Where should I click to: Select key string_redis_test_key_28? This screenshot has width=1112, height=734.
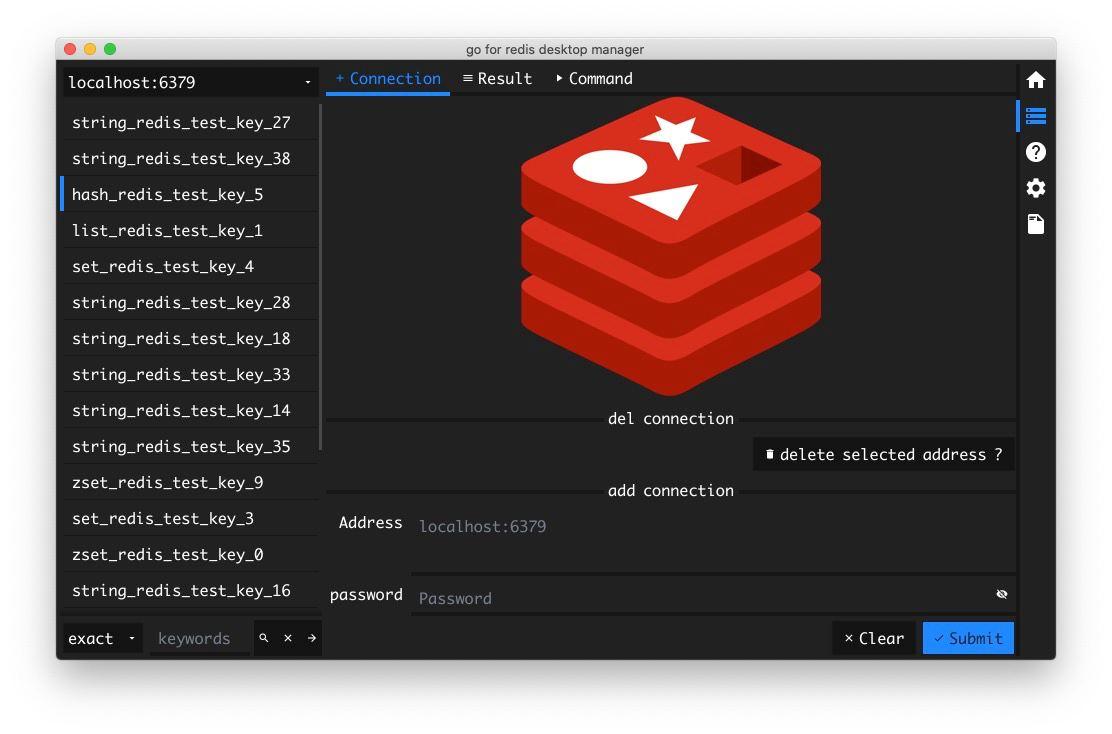[x=190, y=303]
